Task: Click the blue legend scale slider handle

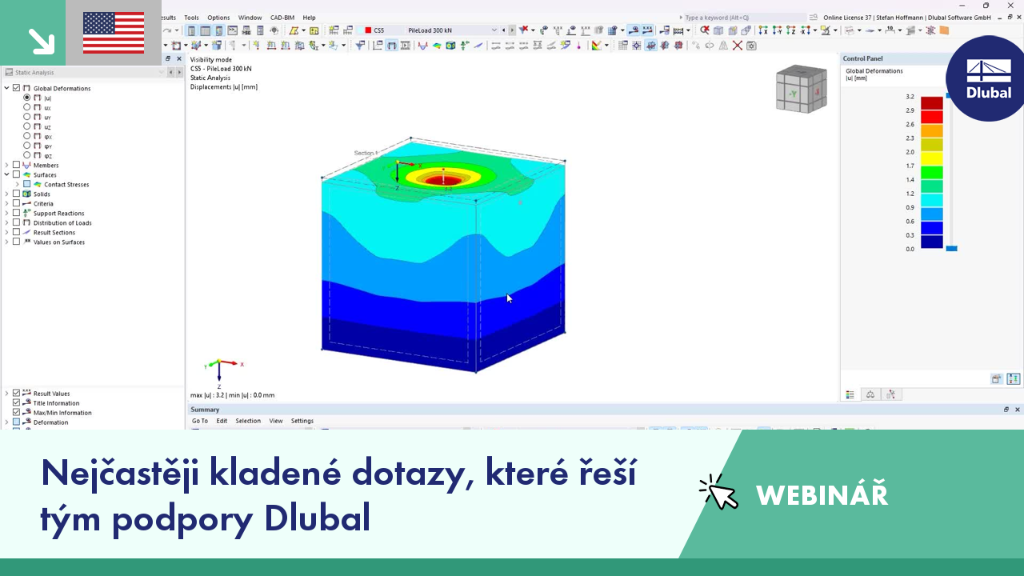Action: [952, 248]
